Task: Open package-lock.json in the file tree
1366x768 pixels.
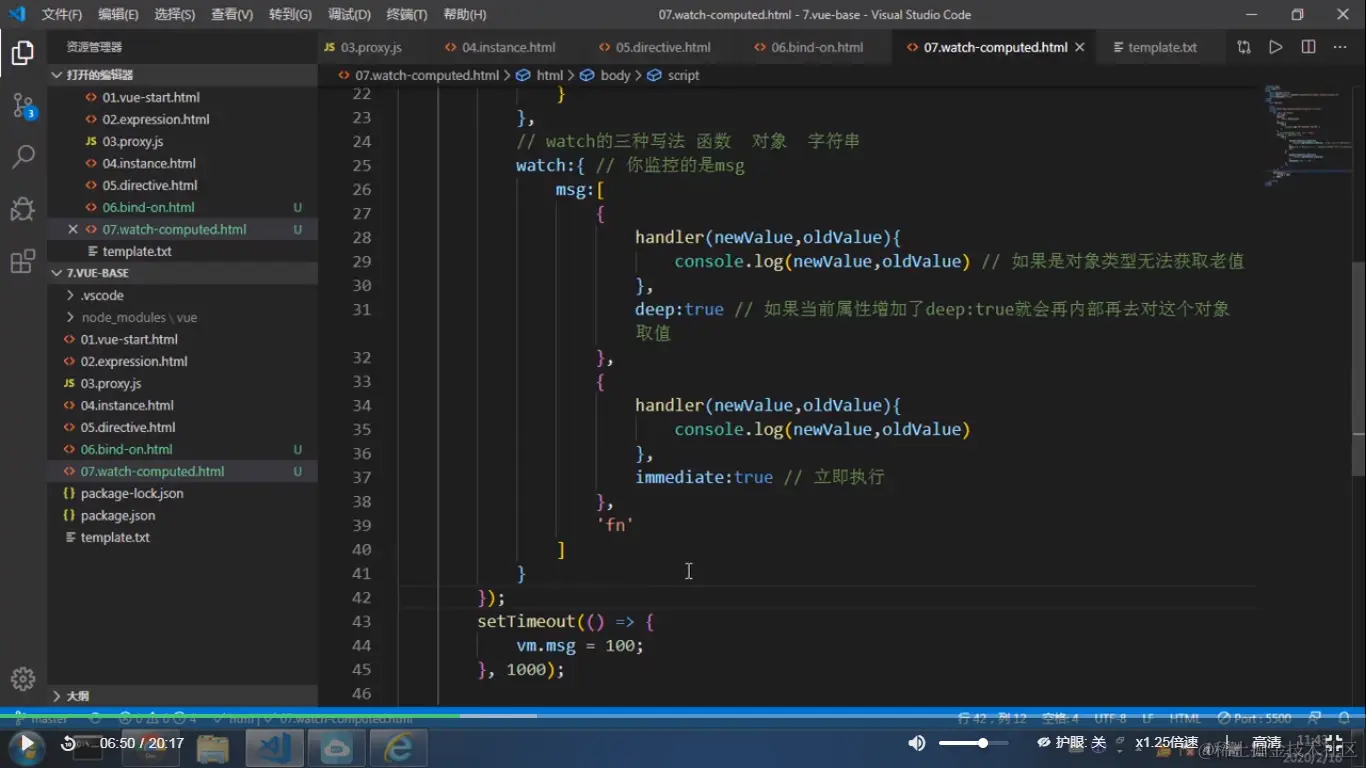Action: coord(183,493)
